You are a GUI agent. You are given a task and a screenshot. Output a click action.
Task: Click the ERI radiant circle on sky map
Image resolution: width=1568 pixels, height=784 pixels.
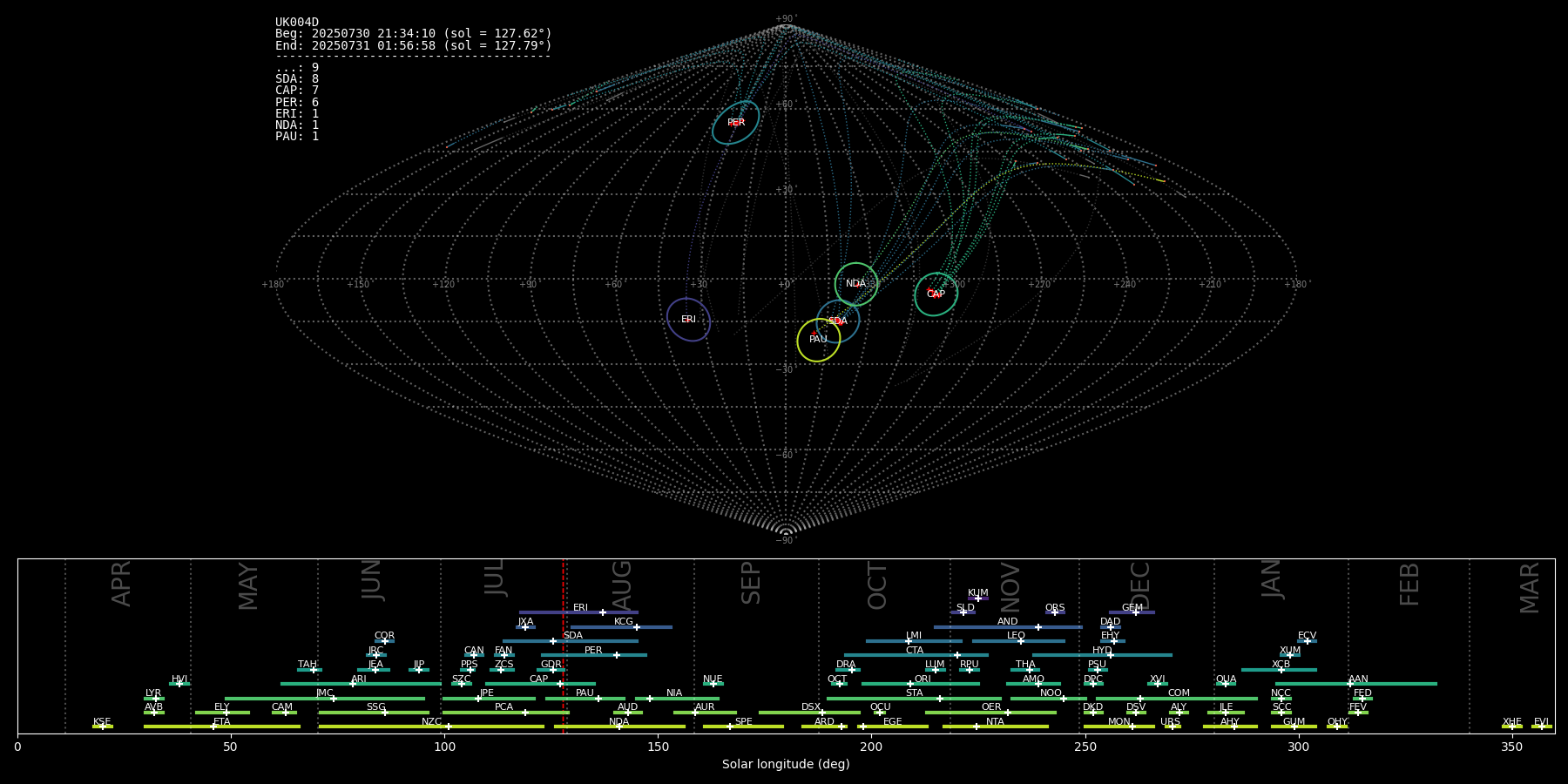point(688,320)
